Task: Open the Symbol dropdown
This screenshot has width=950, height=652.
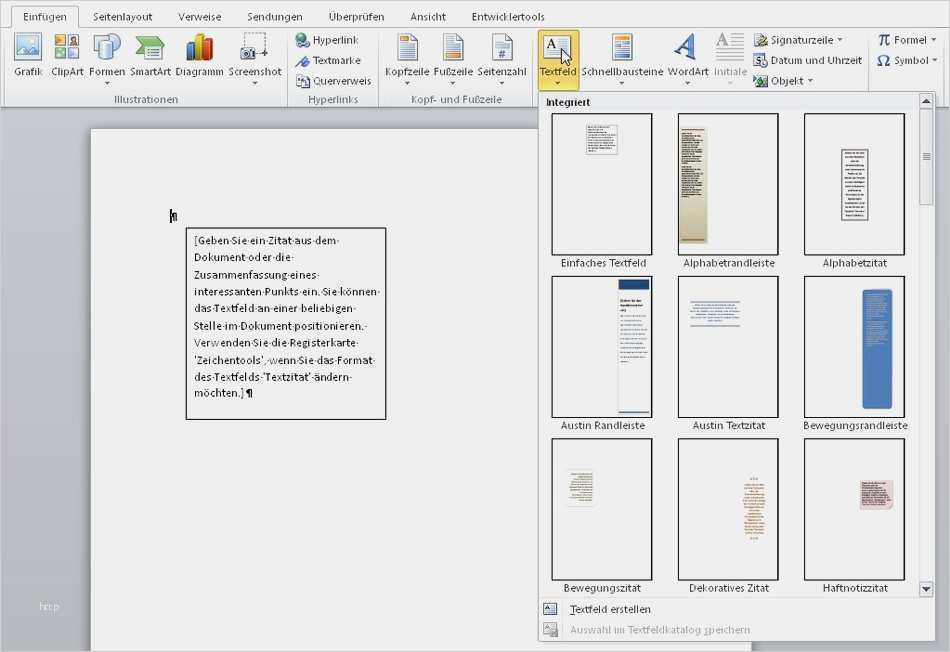Action: [903, 61]
